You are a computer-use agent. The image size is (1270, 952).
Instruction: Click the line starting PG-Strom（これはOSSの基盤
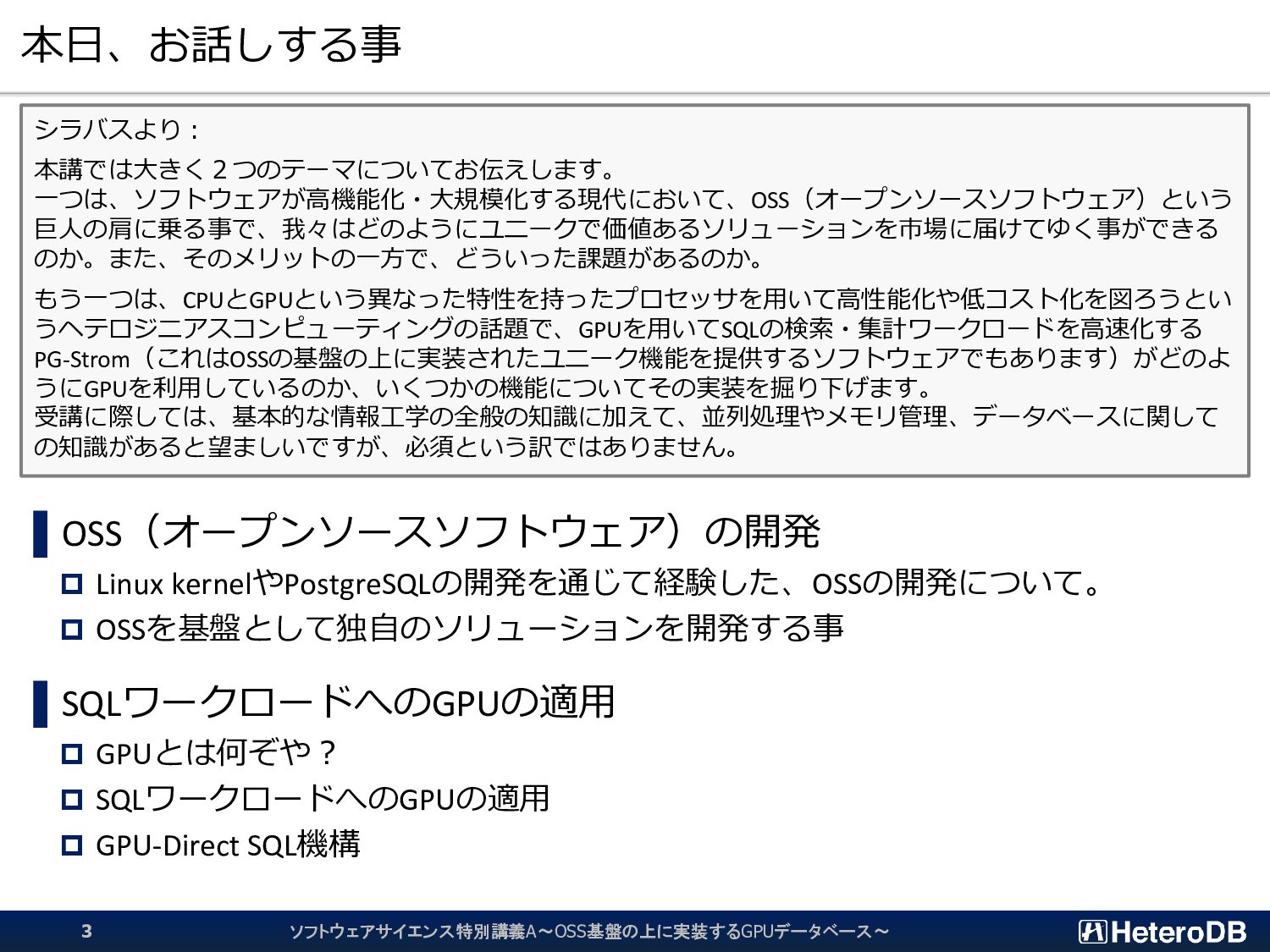pyautogui.click(x=632, y=358)
